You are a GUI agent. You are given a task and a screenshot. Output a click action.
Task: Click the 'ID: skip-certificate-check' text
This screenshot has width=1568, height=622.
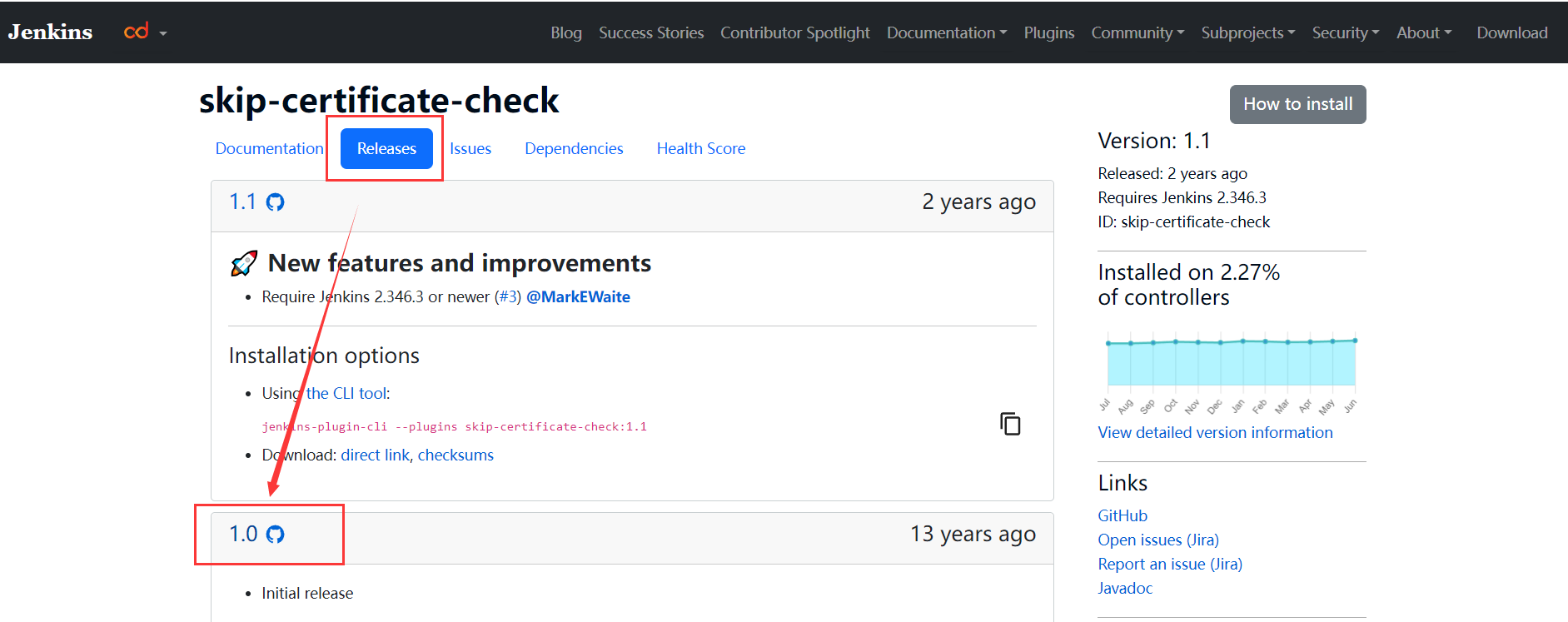click(1183, 221)
